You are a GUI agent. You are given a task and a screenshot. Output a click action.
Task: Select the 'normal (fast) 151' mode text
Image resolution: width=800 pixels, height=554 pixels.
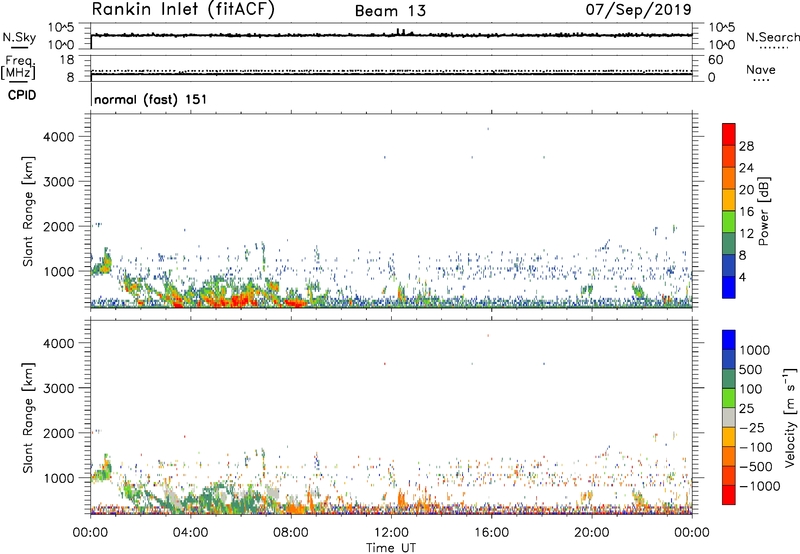pyautogui.click(x=151, y=99)
